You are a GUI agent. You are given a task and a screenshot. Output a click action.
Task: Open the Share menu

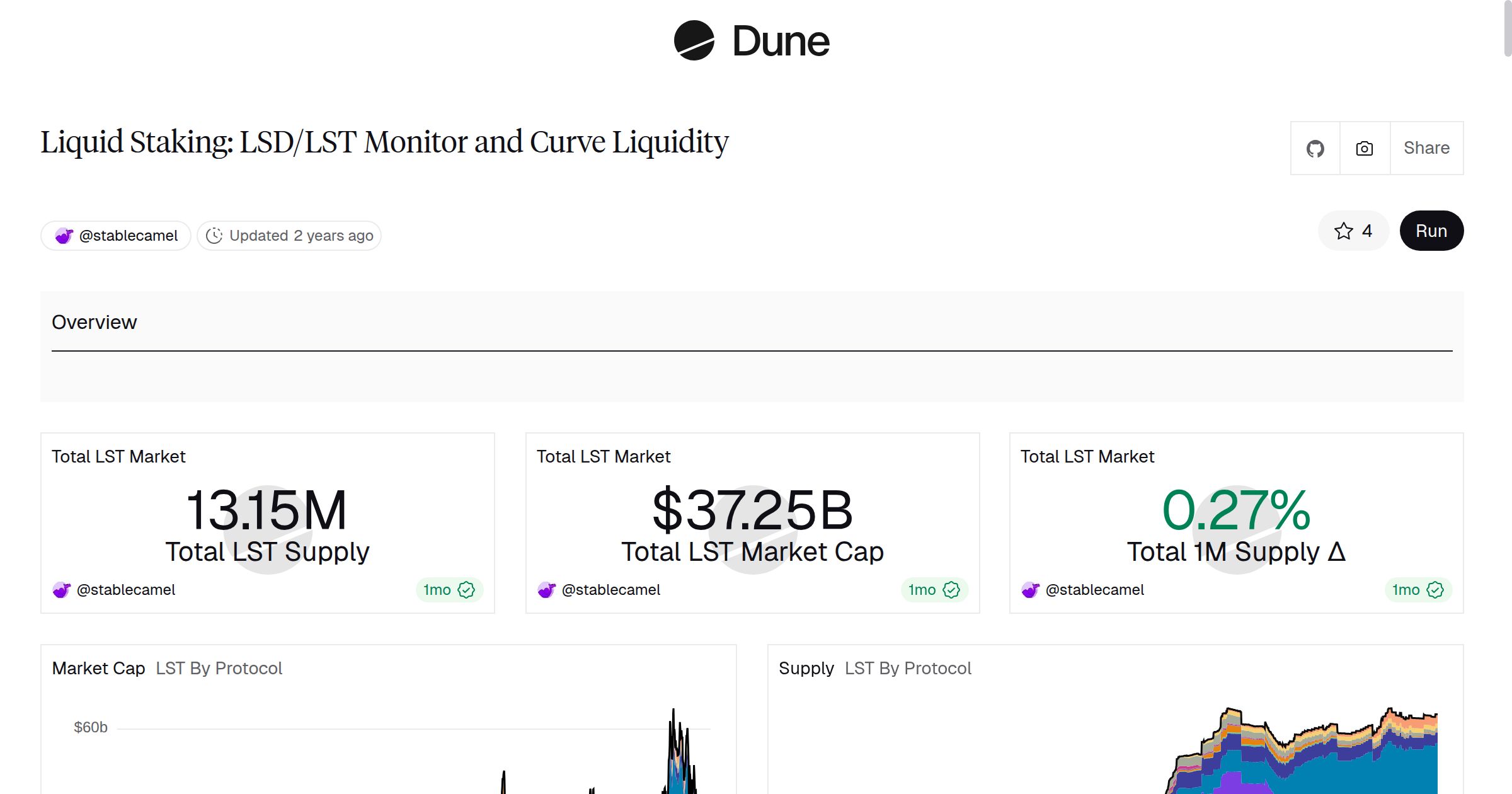click(1426, 147)
